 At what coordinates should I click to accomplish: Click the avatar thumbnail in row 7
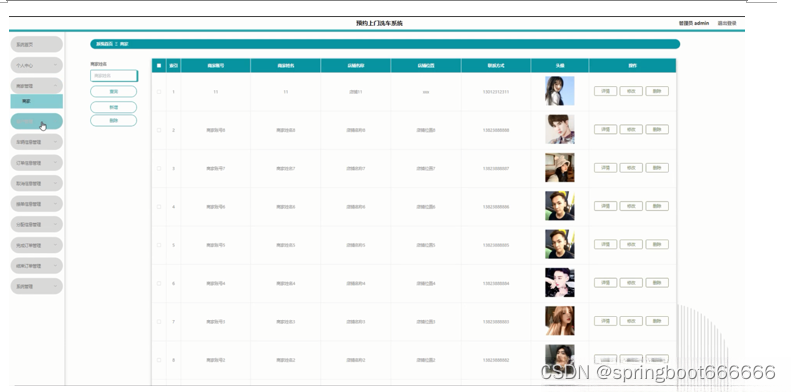tap(559, 321)
